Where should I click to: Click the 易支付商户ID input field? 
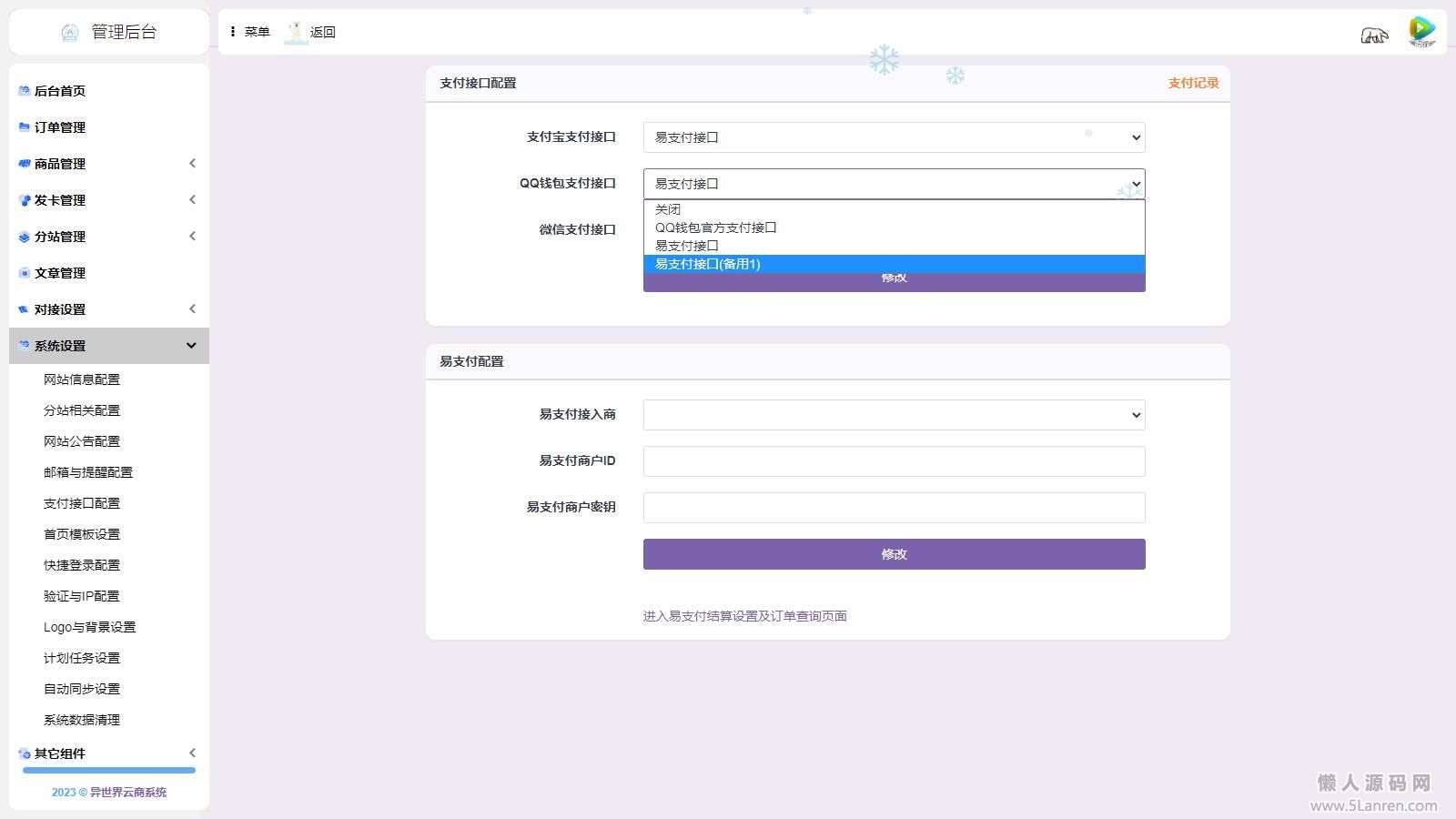coord(894,461)
